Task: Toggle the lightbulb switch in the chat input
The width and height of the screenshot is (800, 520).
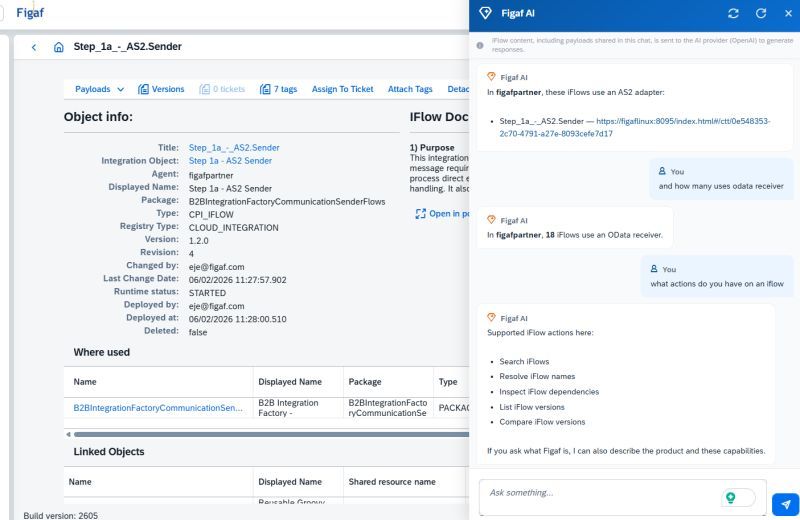Action: pos(738,497)
